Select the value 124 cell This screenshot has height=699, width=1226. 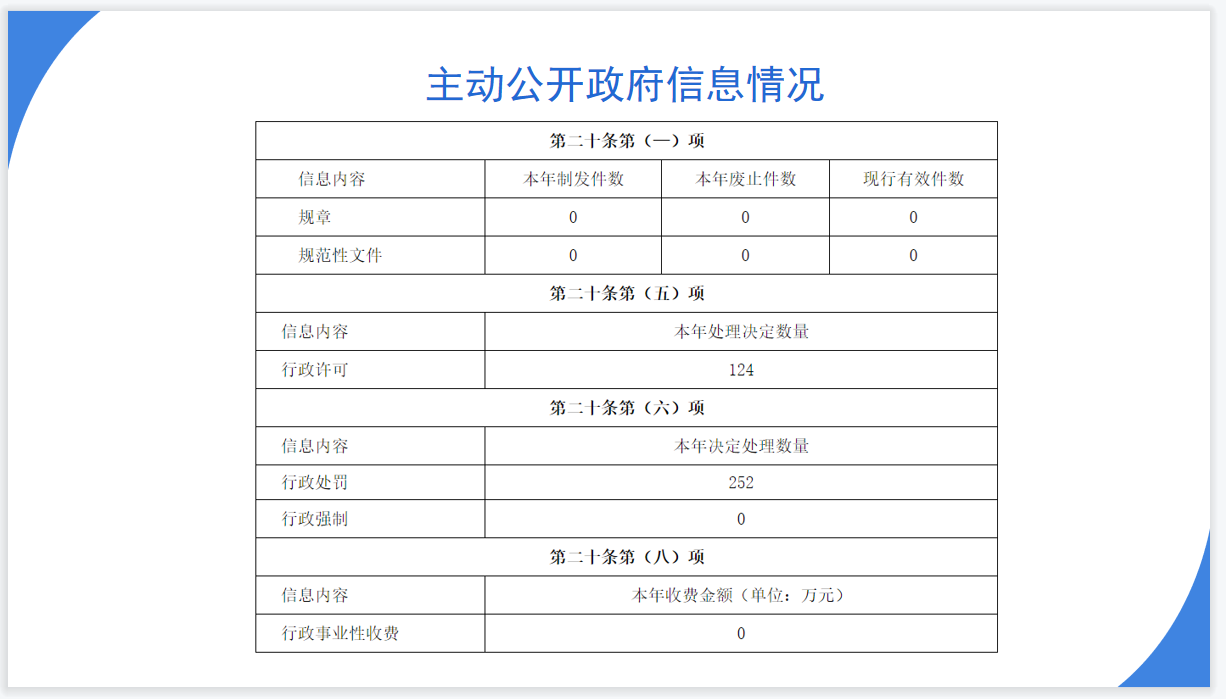pos(741,370)
